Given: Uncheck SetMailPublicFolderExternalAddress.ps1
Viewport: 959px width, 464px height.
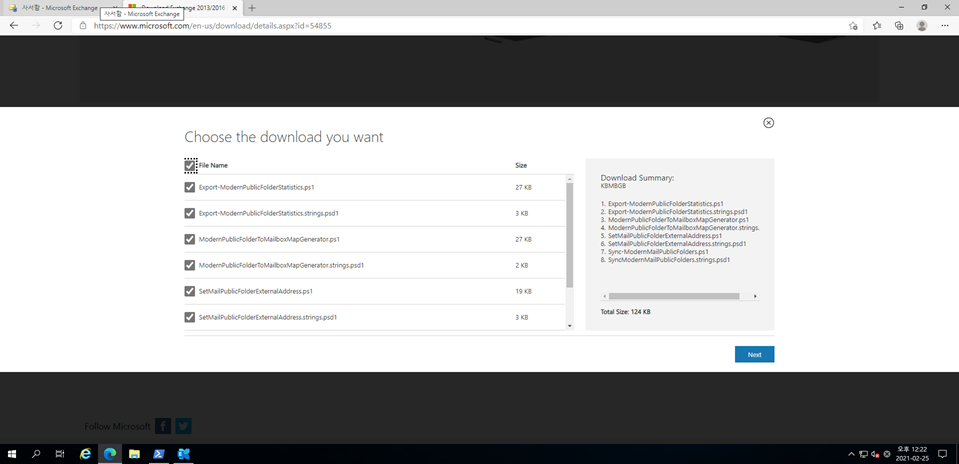Looking at the screenshot, I should pos(190,291).
